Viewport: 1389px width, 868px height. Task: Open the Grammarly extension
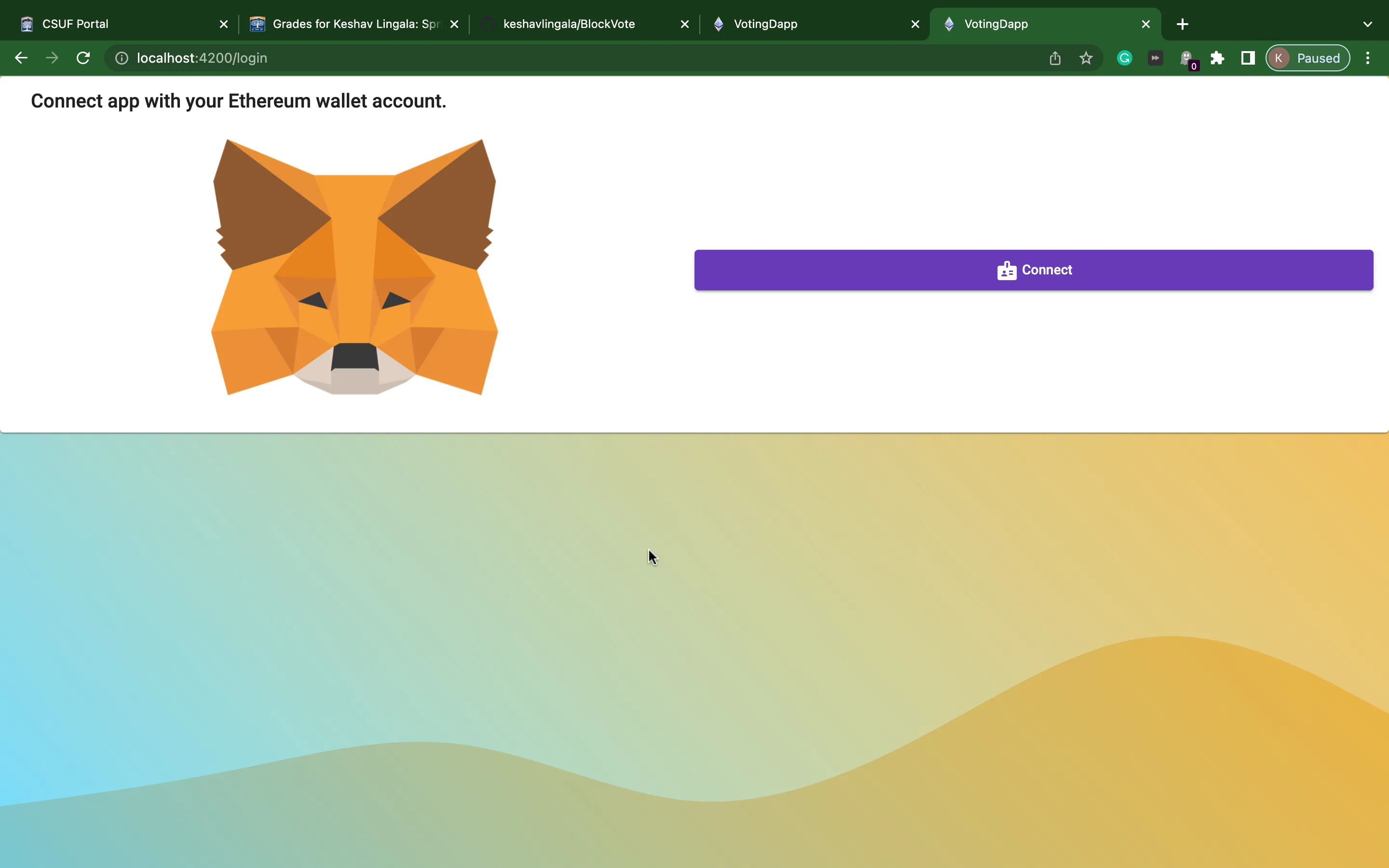(x=1124, y=58)
